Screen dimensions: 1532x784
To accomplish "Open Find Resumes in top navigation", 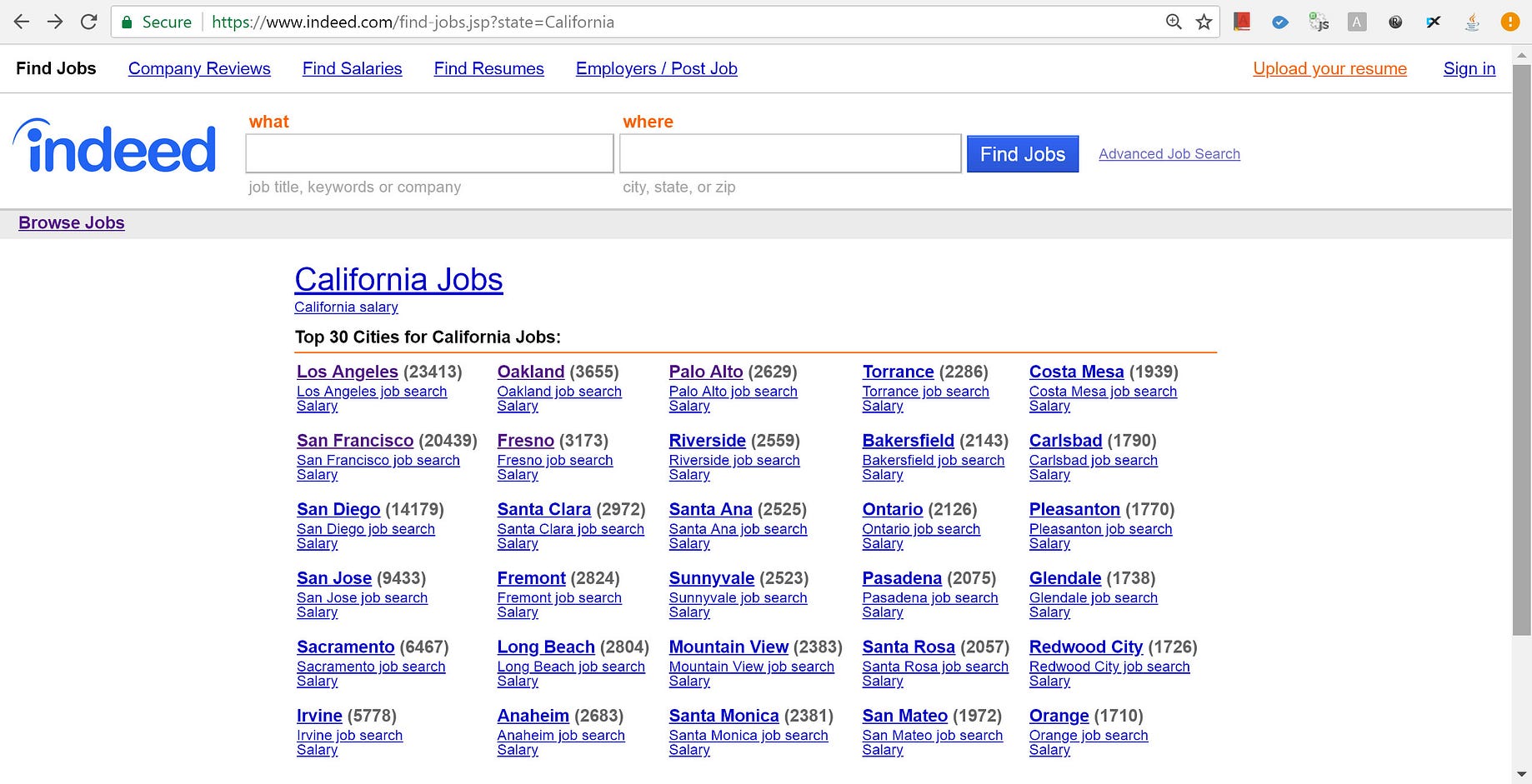I will [488, 68].
